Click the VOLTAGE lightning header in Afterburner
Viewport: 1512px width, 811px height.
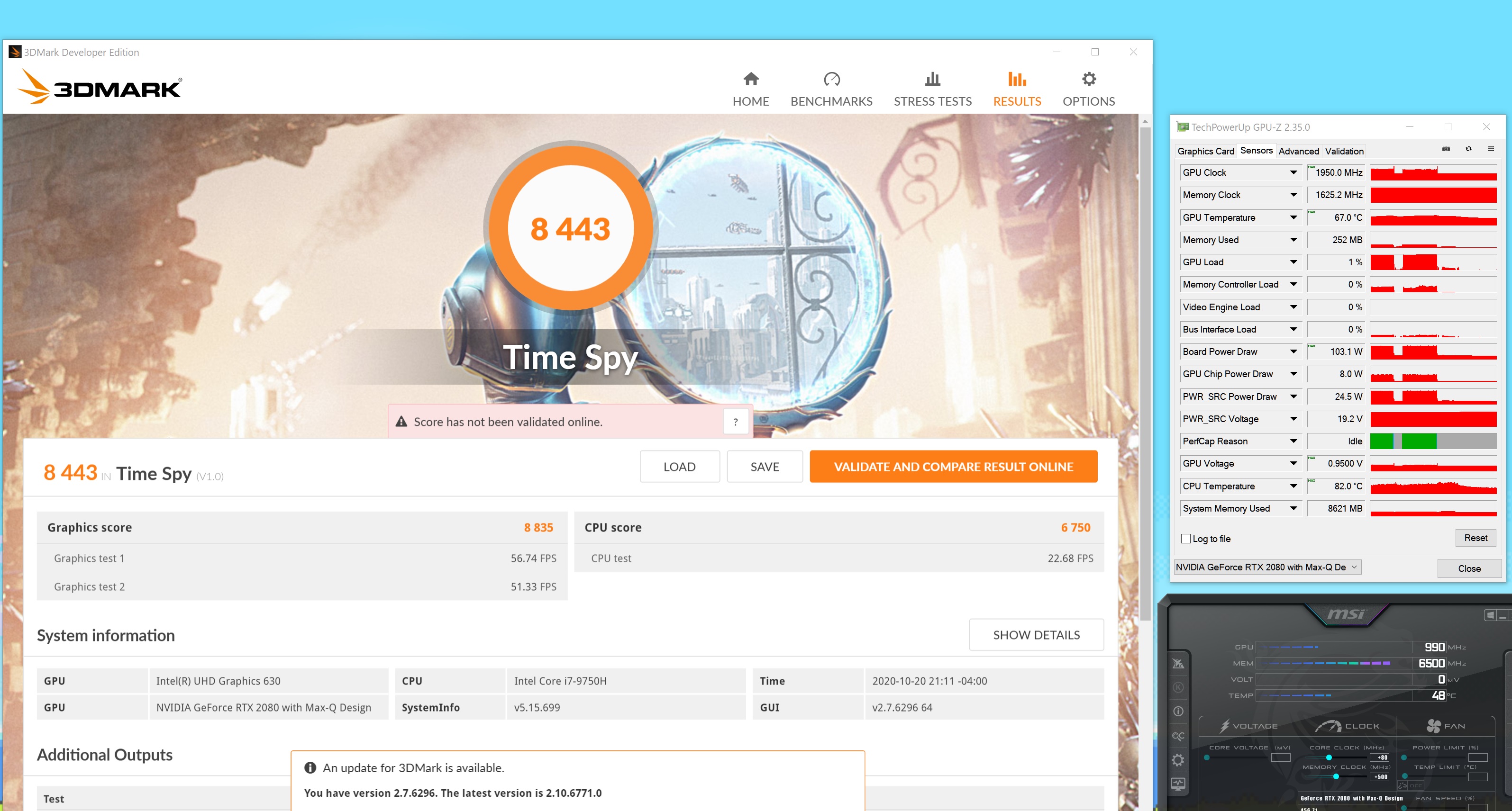click(x=1248, y=726)
